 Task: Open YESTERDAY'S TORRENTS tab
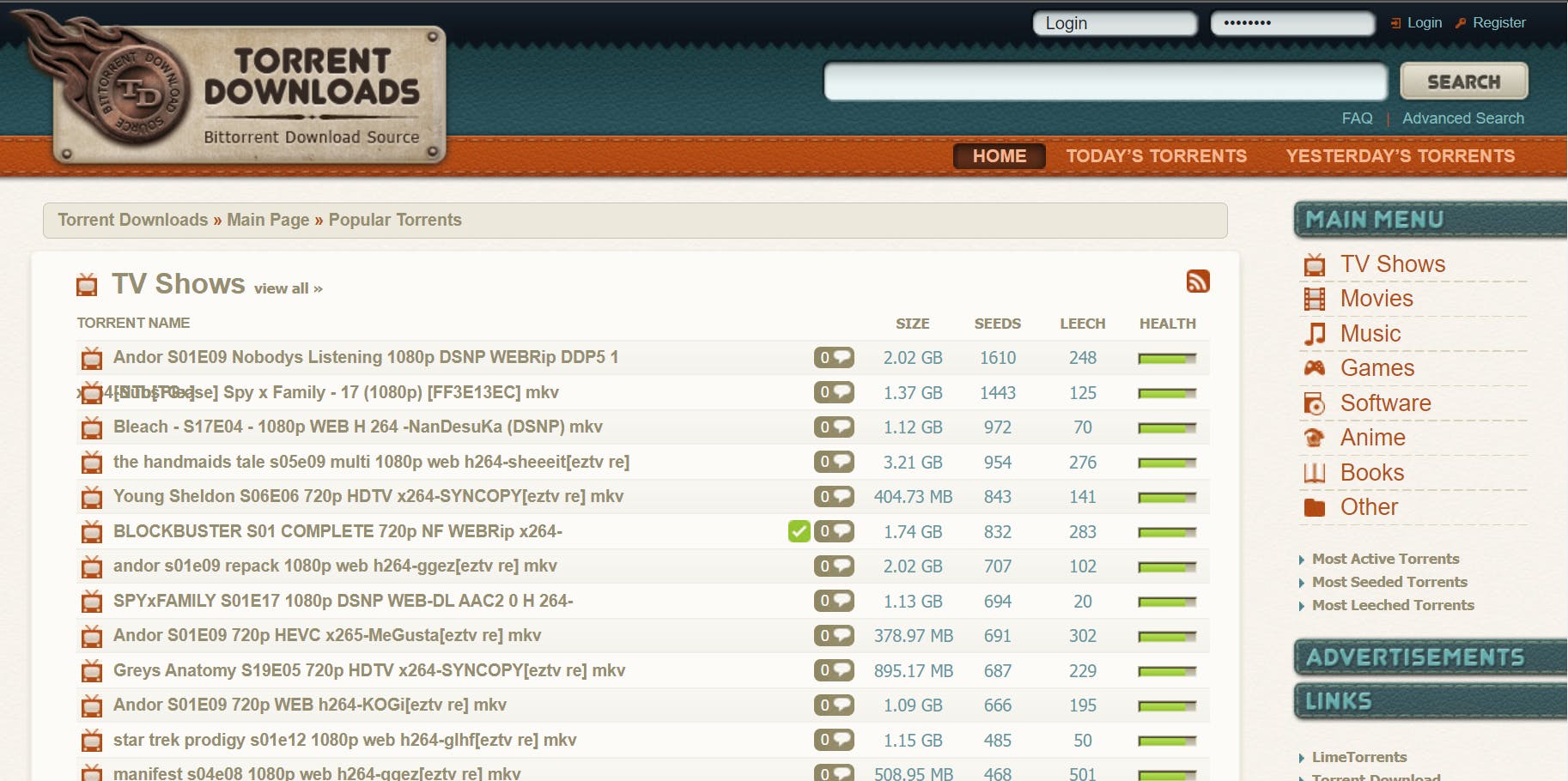point(1400,156)
